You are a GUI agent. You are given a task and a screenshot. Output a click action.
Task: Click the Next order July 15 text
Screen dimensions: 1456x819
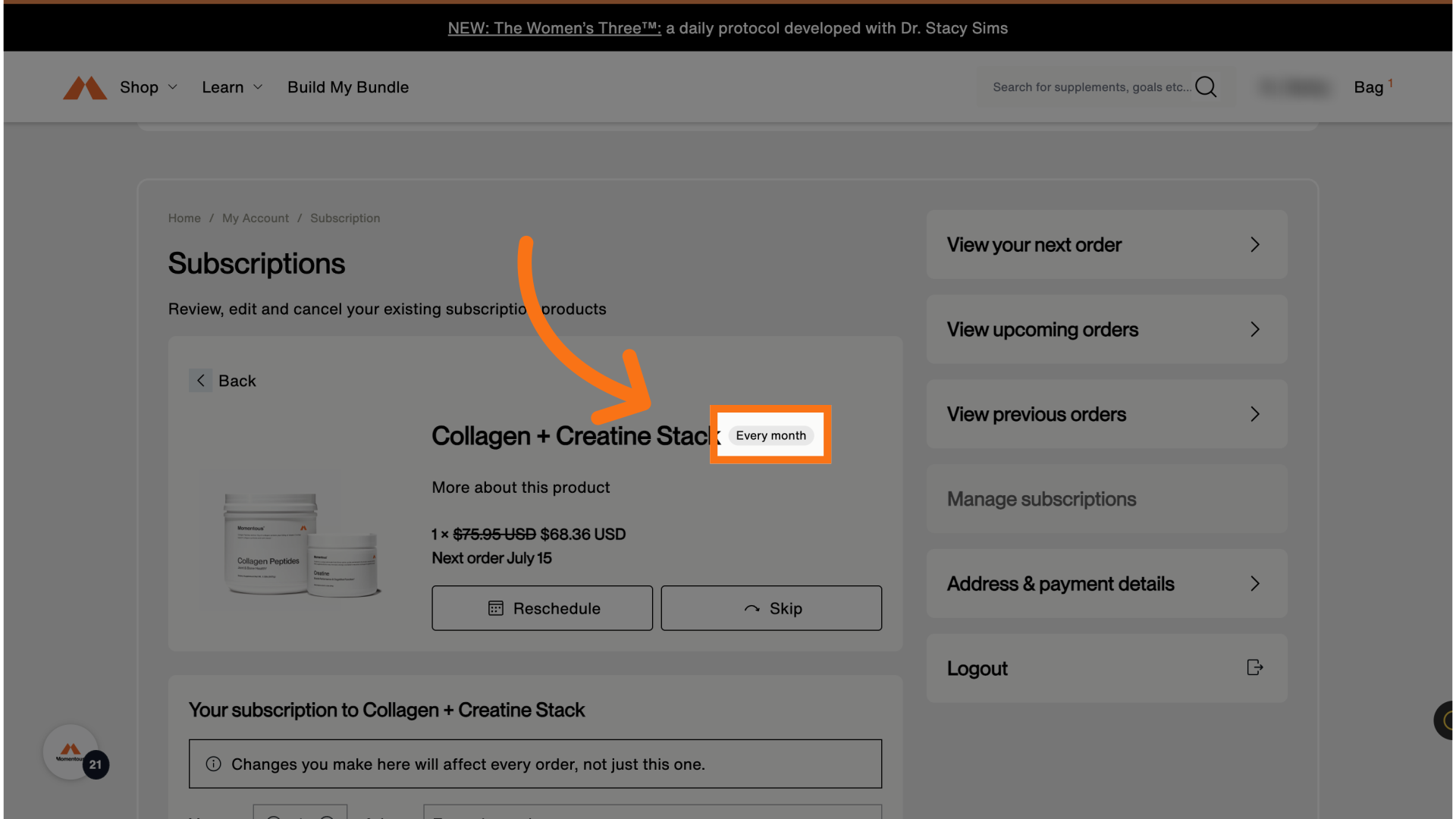492,558
